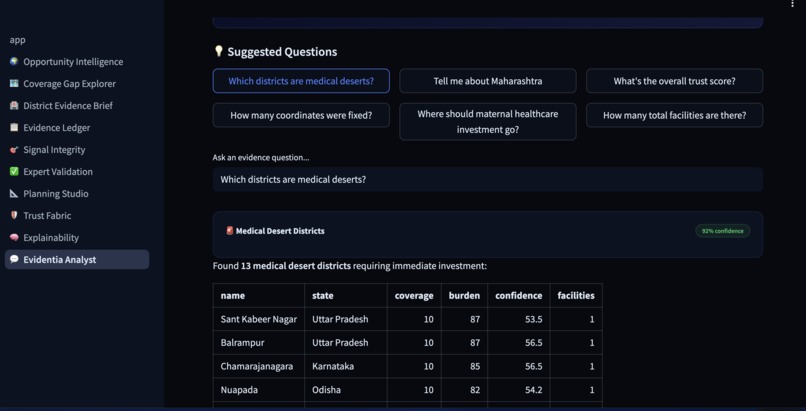The image size is (806, 411).
Task: Click the hospital icon beside District Evidence Brief
Action: (14, 105)
